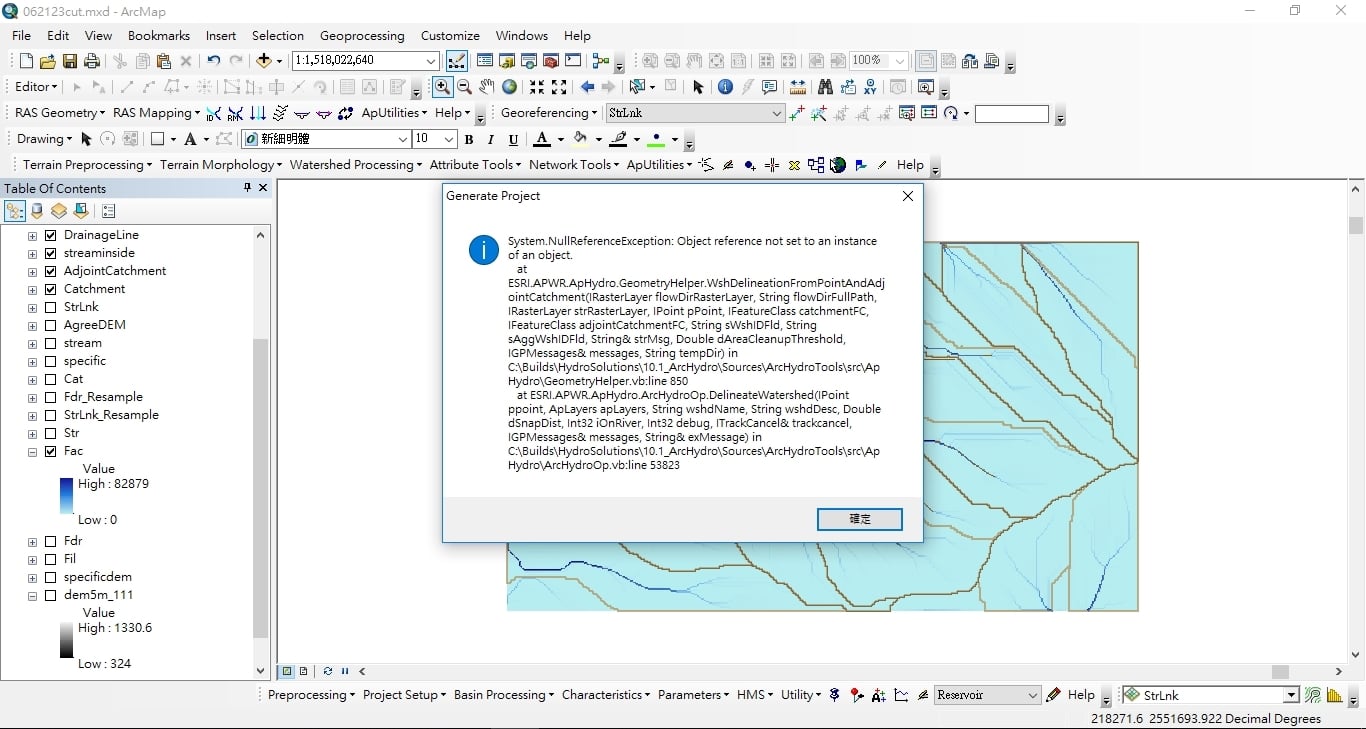Switch to List By Selection view

click(x=81, y=211)
